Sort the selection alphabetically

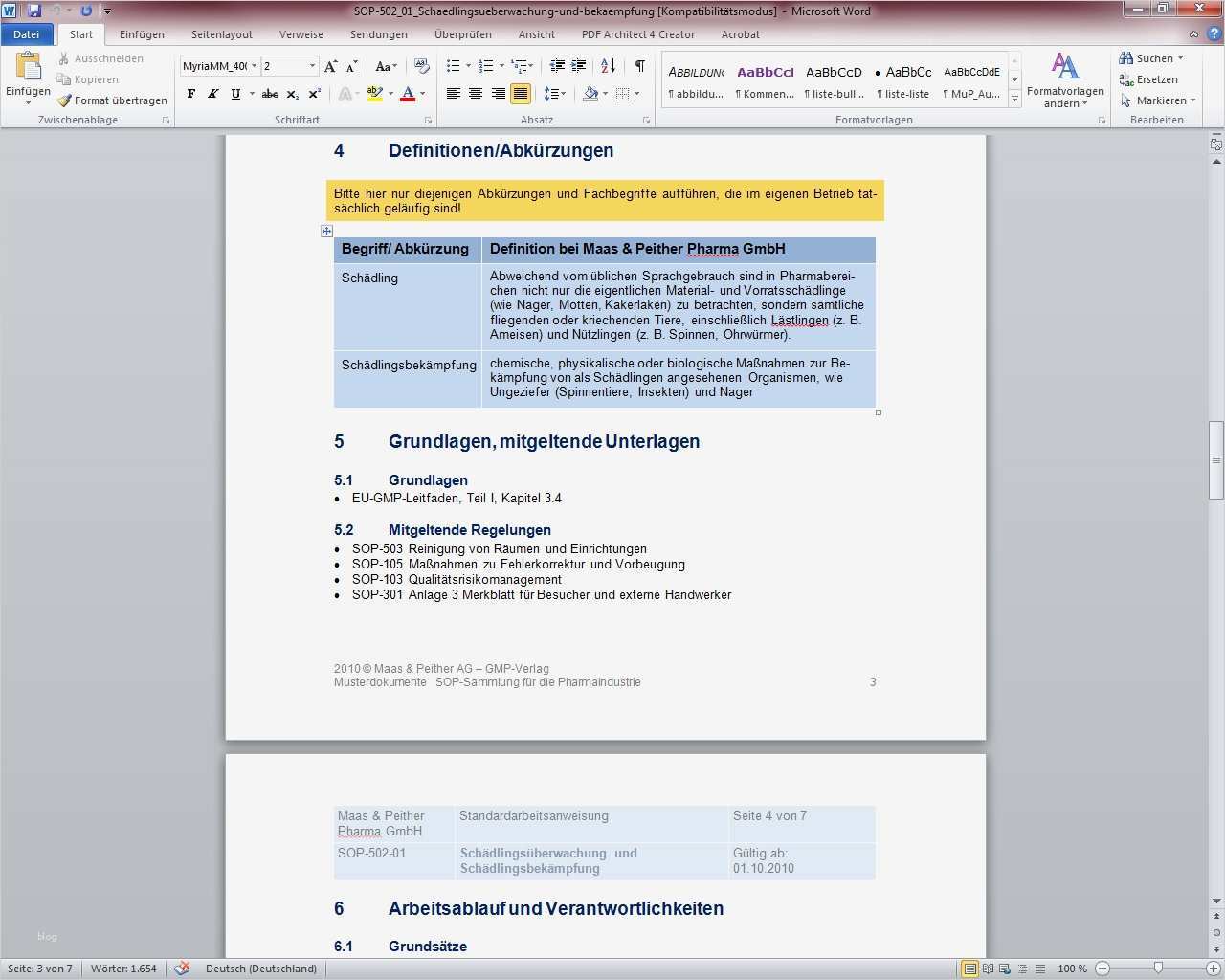tap(609, 66)
